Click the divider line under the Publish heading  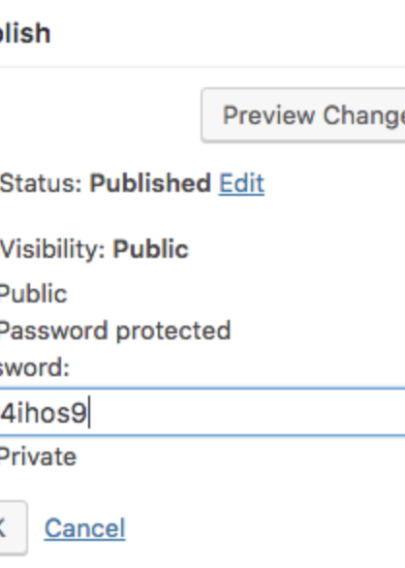click(202, 67)
